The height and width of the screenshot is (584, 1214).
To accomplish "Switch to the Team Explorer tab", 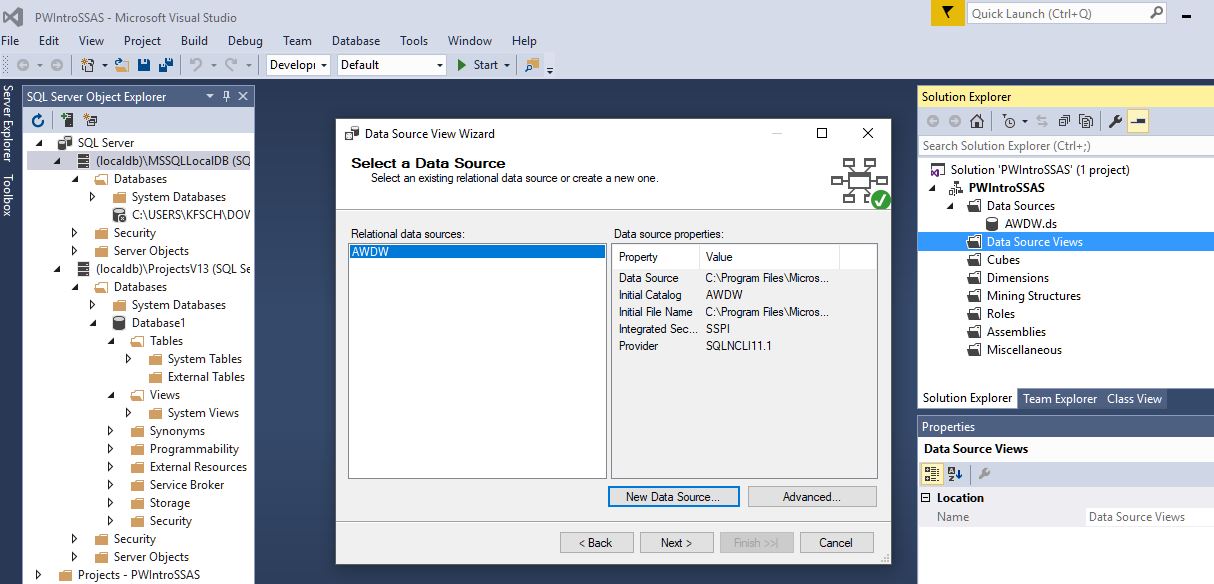I will 1059,398.
